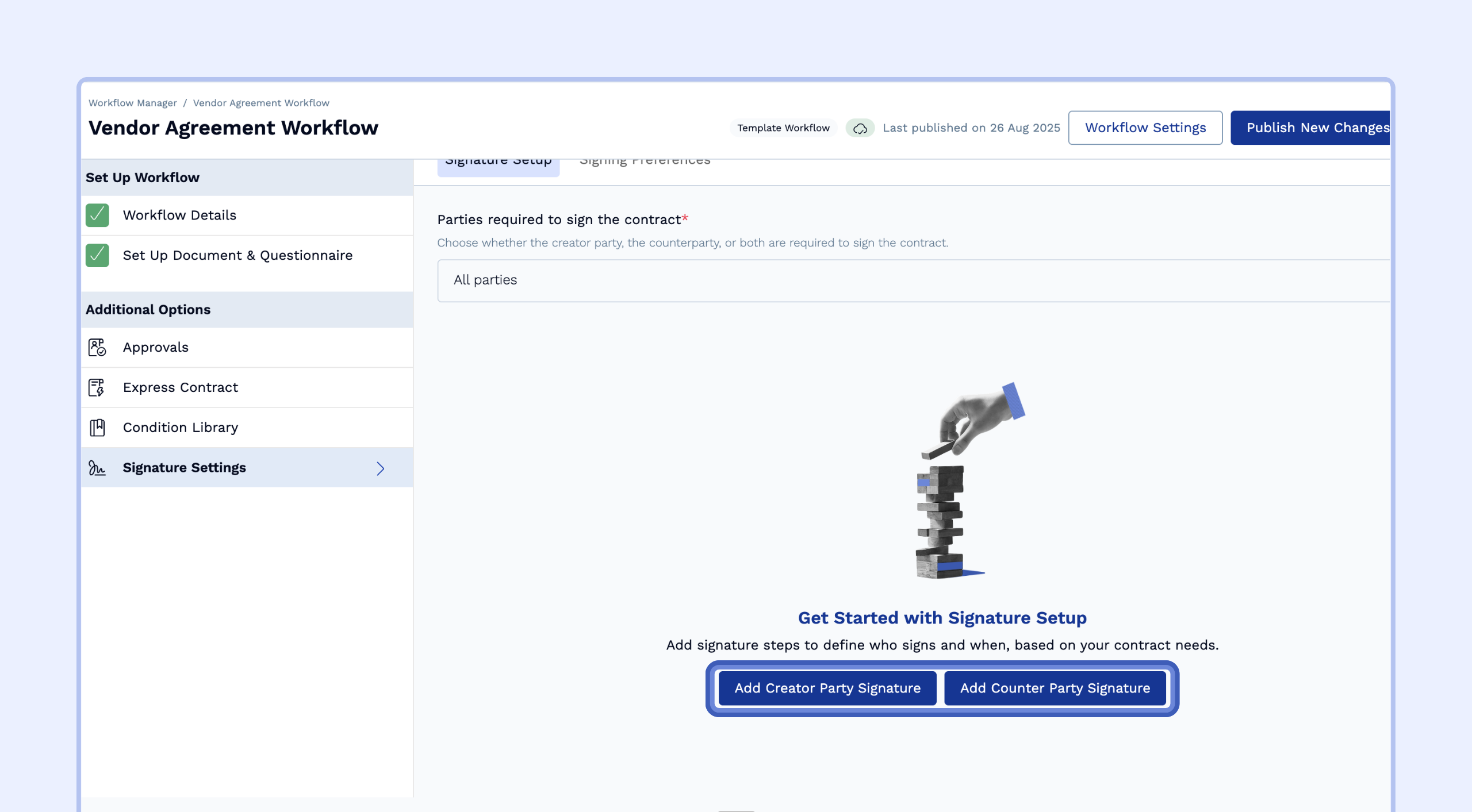Click the Vendor Agreement Workflow breadcrumb
Screen dimensions: 1472x812
pyautogui.click(x=261, y=103)
